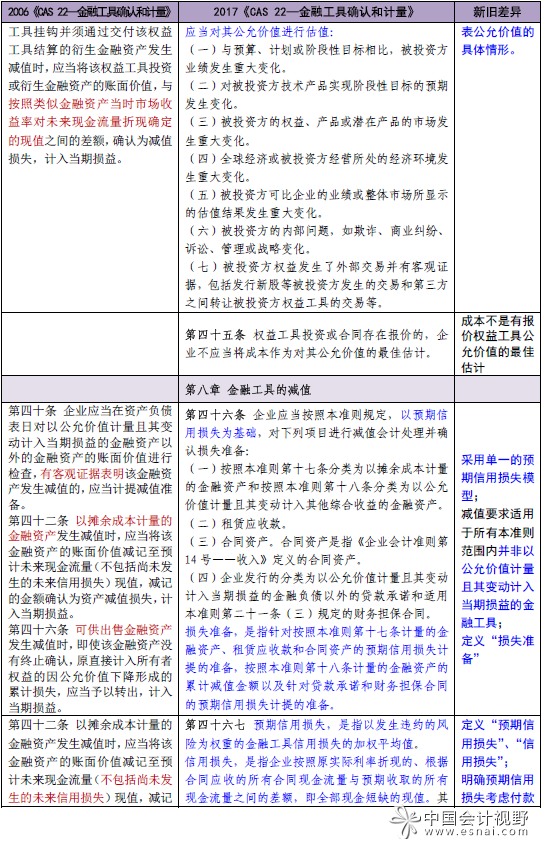This screenshot has height=844, width=542.
Task: Select "第四十六条 企业应当按照本准则规定"
Action: (x=316, y=433)
